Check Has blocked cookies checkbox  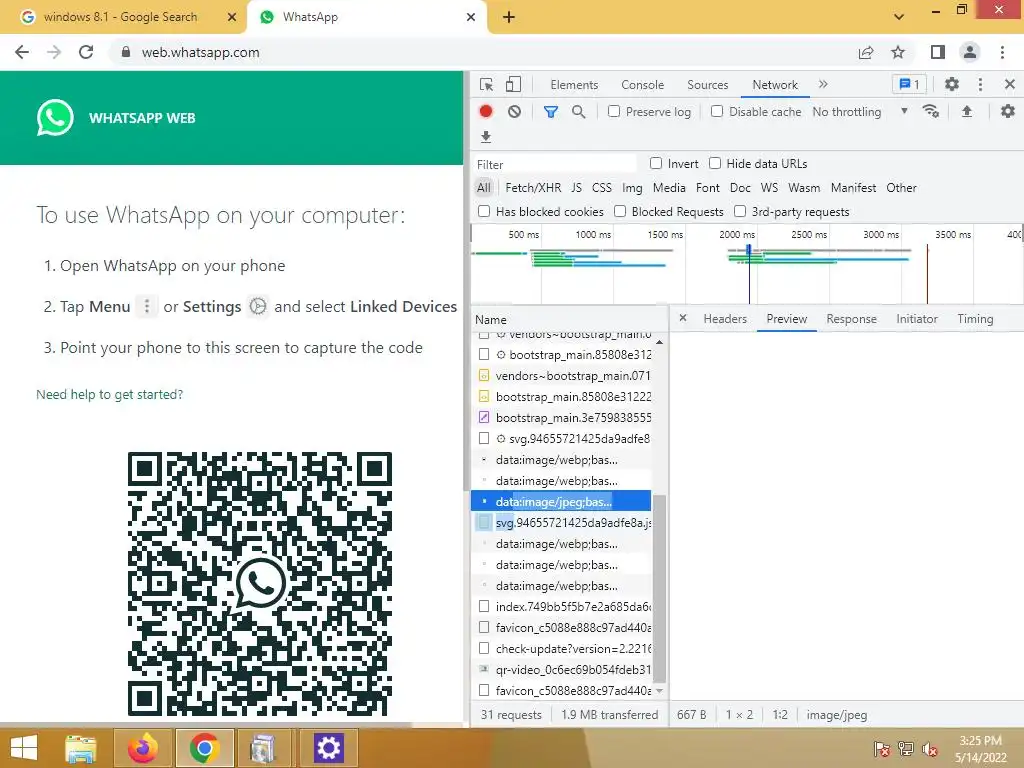pos(484,211)
